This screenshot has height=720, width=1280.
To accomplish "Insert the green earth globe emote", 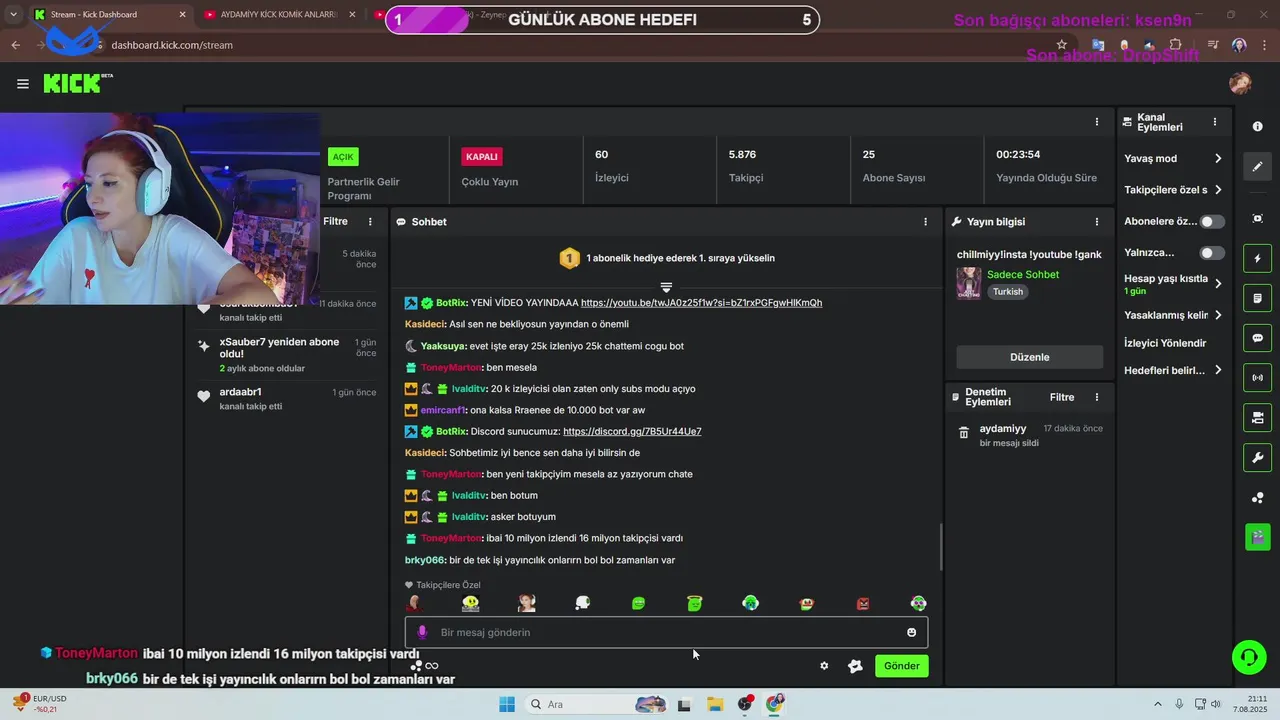I will (750, 603).
